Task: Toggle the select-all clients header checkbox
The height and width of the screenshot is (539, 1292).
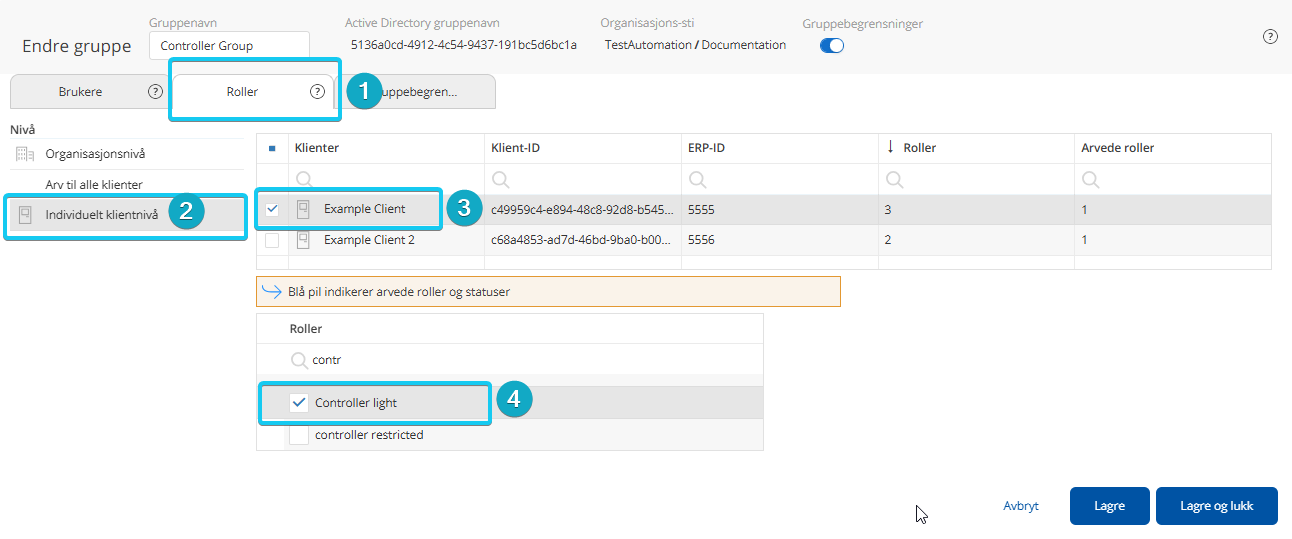Action: point(272,148)
